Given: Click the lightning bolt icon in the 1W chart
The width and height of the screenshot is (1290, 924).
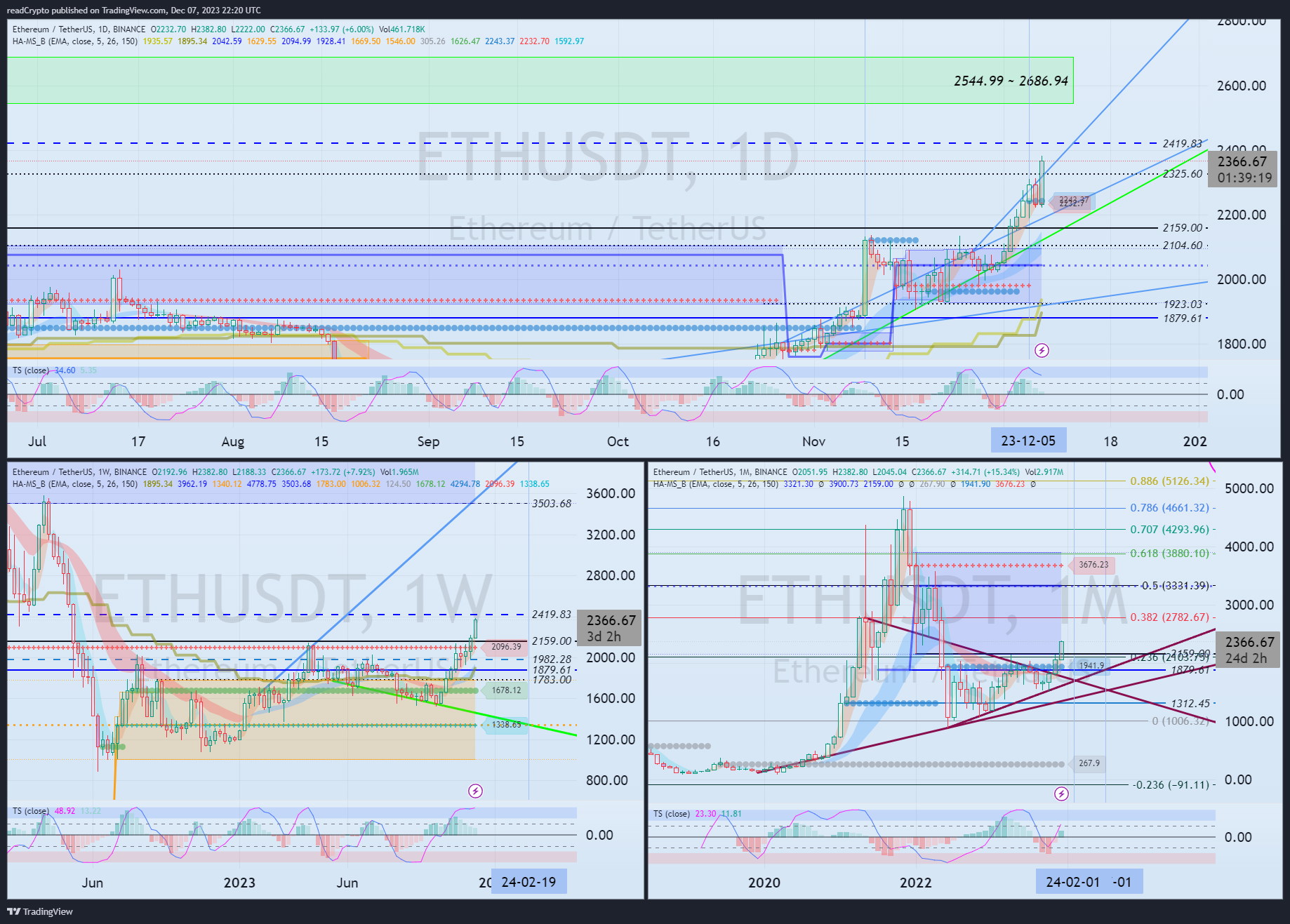Looking at the screenshot, I should click(475, 791).
